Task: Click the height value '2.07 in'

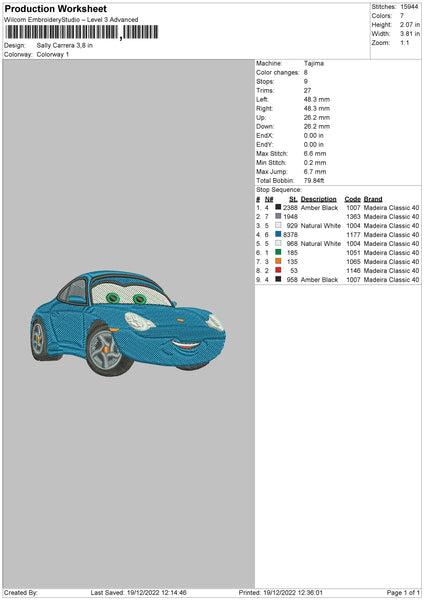Action: click(410, 24)
